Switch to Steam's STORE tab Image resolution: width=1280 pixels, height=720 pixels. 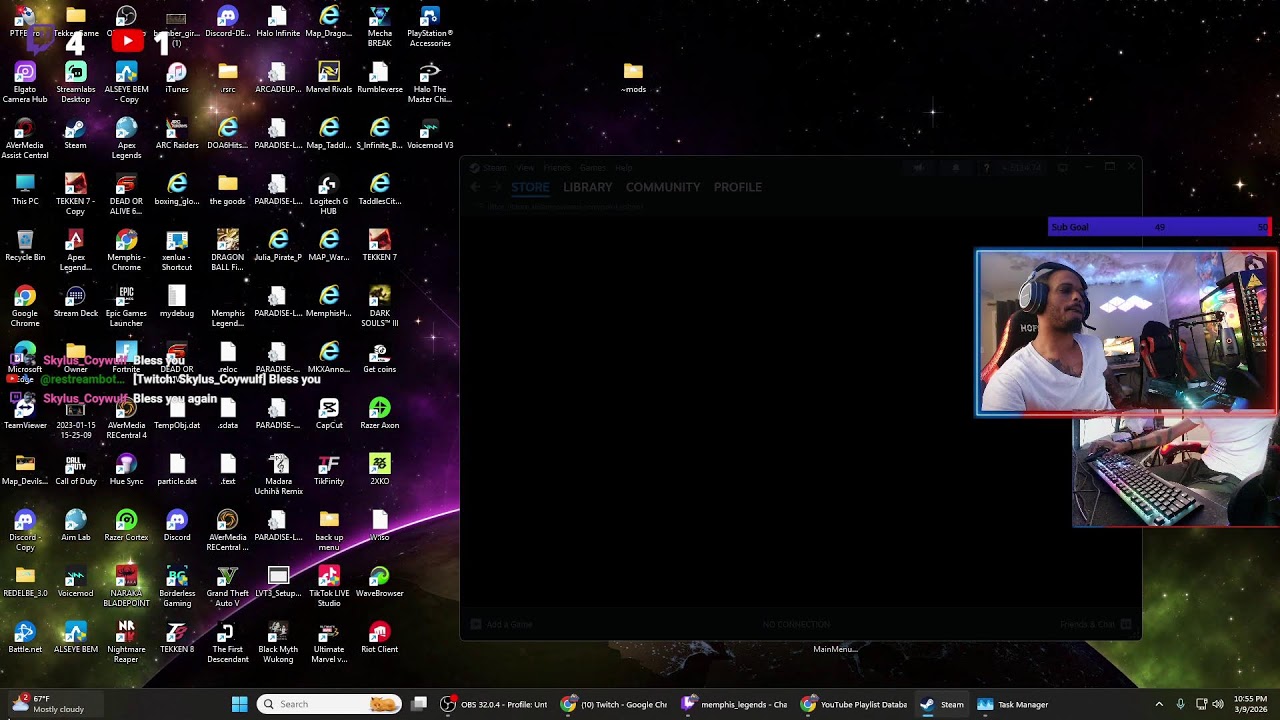(530, 187)
